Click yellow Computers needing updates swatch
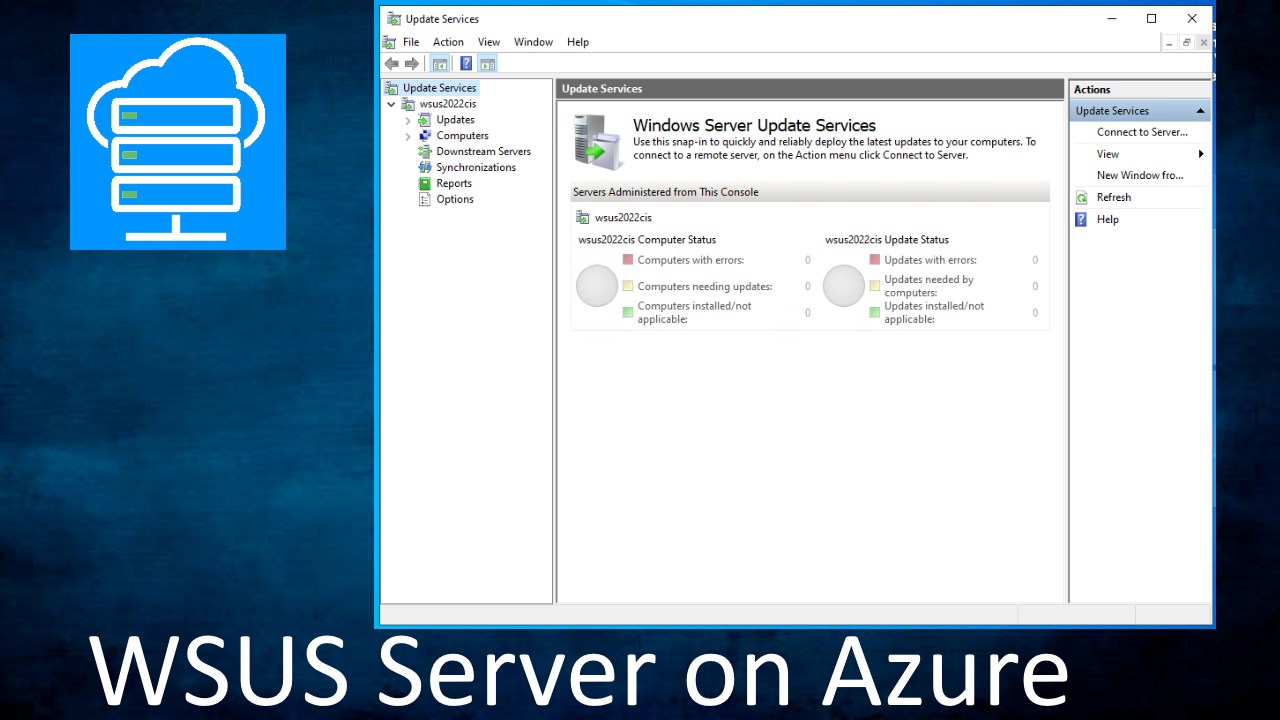 click(x=628, y=286)
